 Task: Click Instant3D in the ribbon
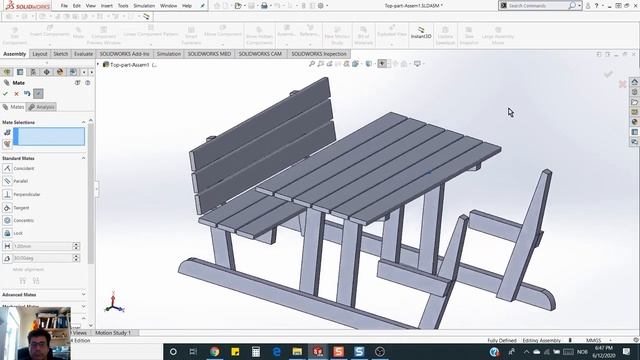tap(421, 33)
